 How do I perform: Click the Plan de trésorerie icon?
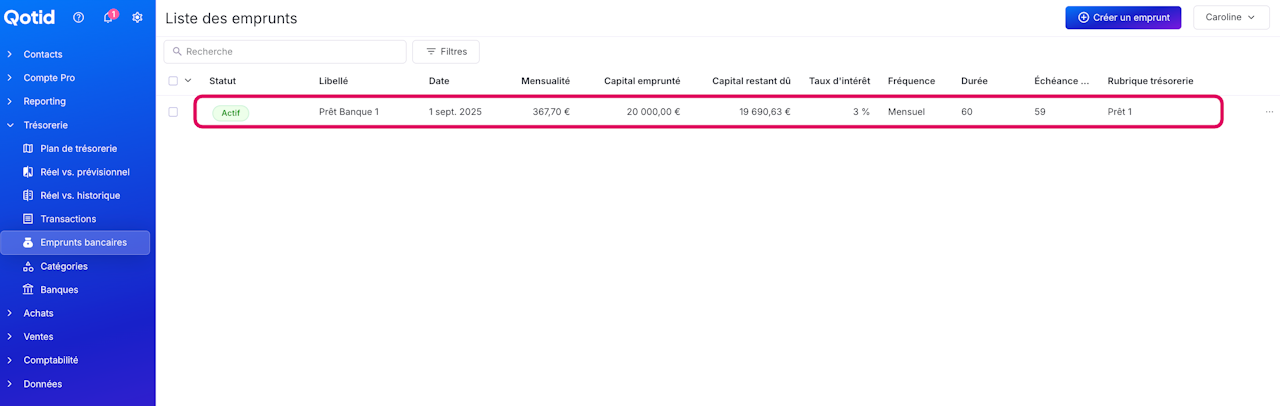28,149
